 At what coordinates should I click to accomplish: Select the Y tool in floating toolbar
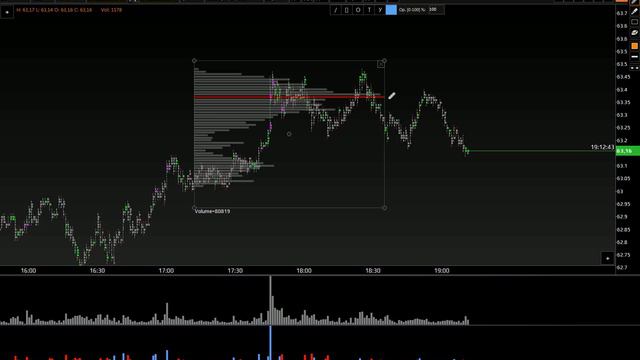click(x=380, y=10)
